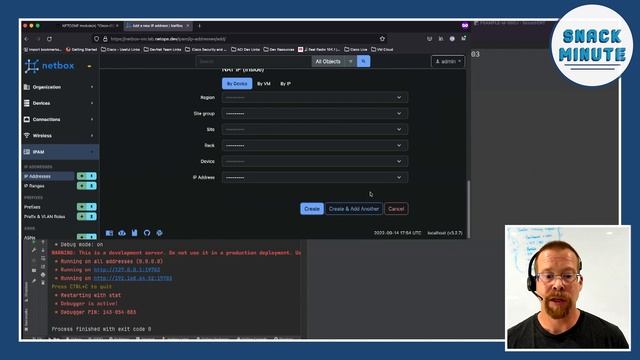640x360 pixels.
Task: Open a new browser tab with the plus button
Action: pos(200,26)
